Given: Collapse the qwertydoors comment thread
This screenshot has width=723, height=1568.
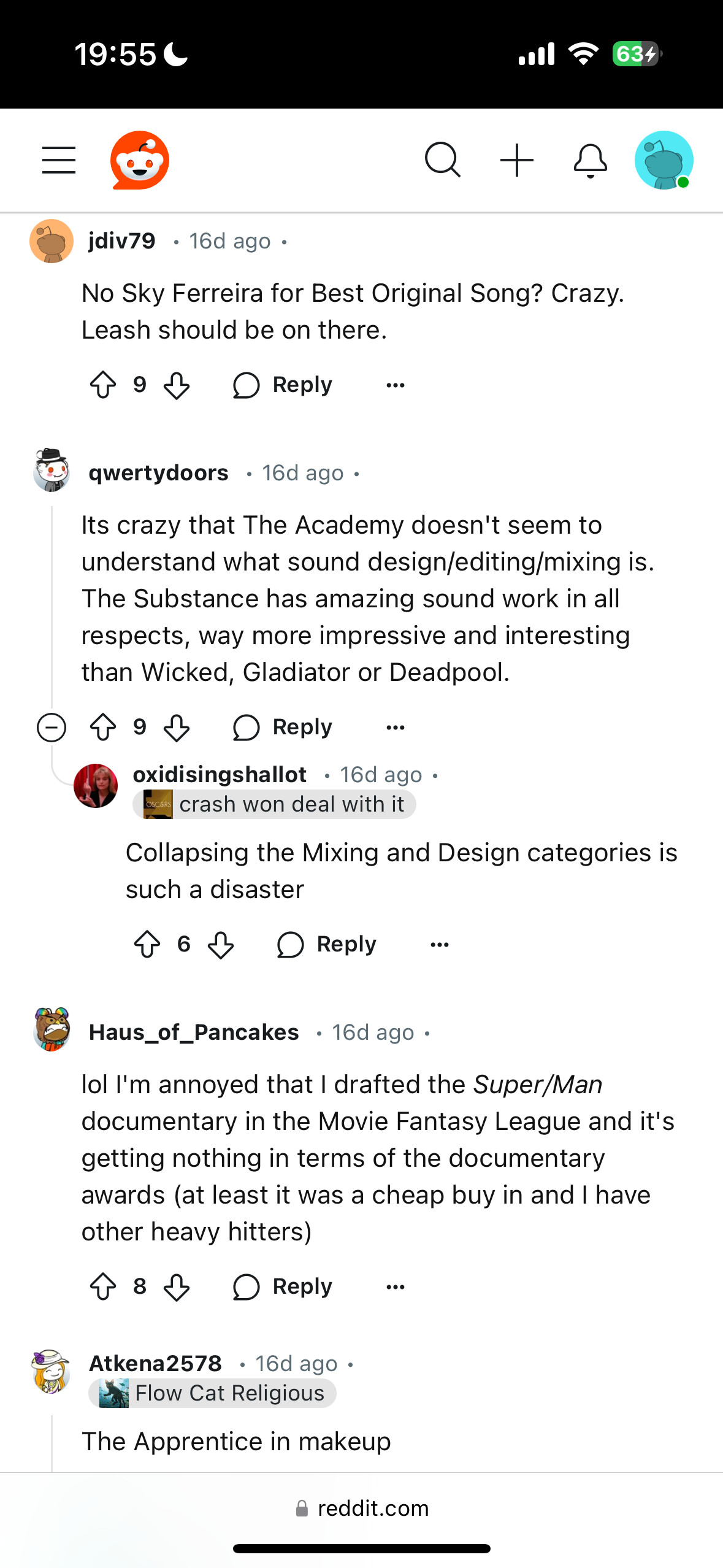Looking at the screenshot, I should tap(52, 728).
